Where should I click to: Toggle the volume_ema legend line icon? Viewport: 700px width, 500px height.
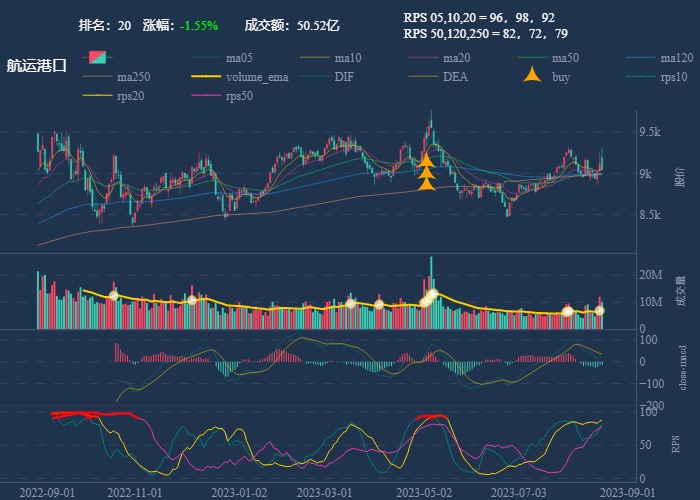(x=206, y=77)
